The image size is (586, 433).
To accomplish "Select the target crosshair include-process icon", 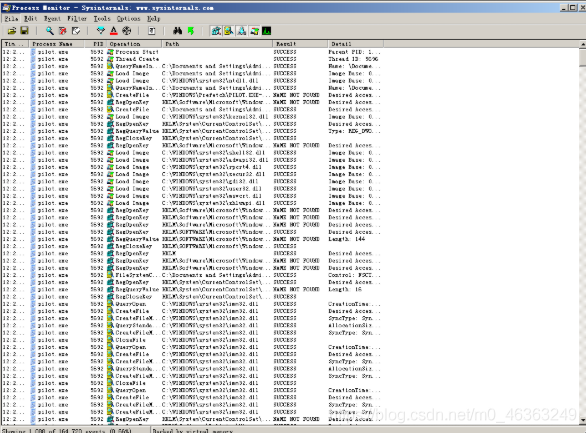I will click(x=127, y=31).
